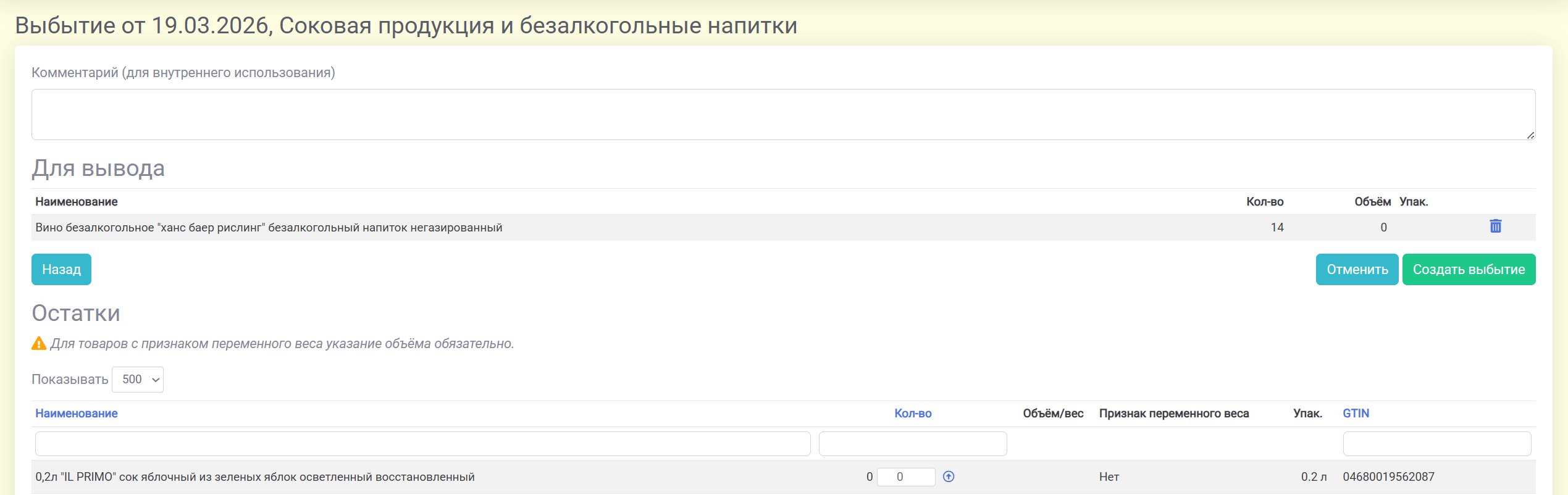Image resolution: width=1568 pixels, height=495 pixels.
Task: Select the Riesling non-alcoholic wine row name
Action: point(269,228)
